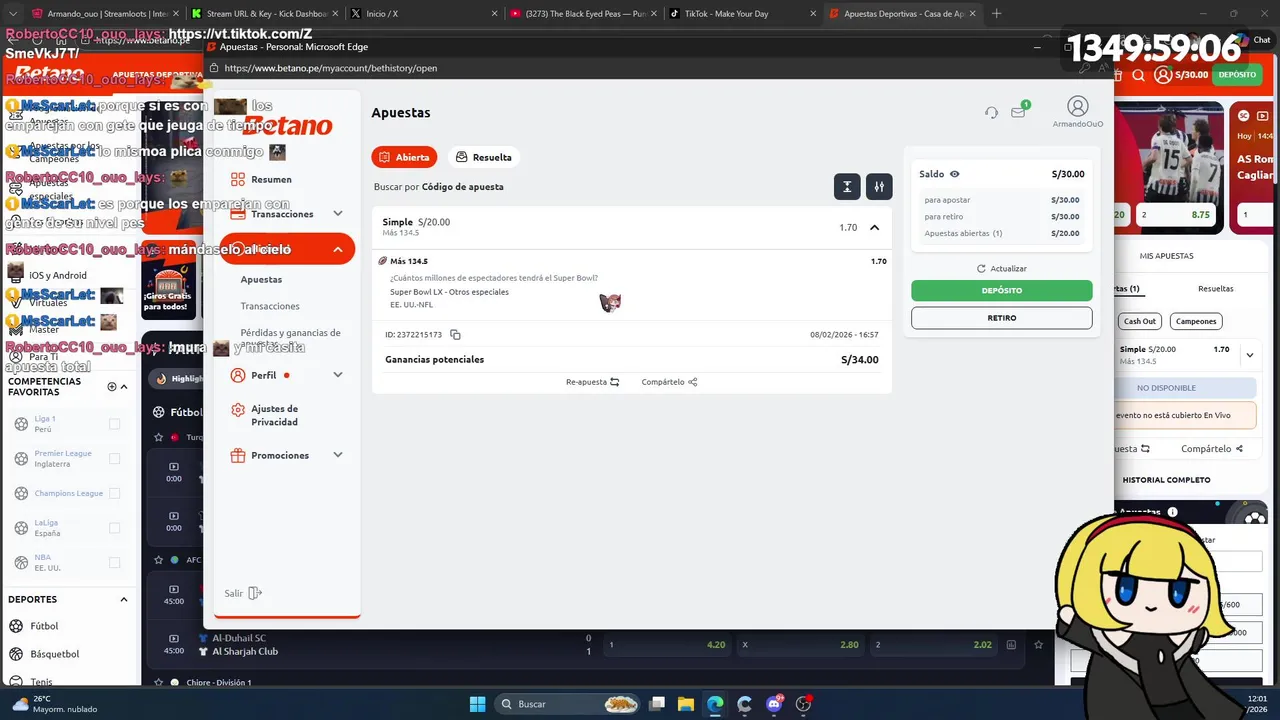The width and height of the screenshot is (1280, 720).
Task: Select Cash Out filter in Mis Apuestas
Action: 1139,321
